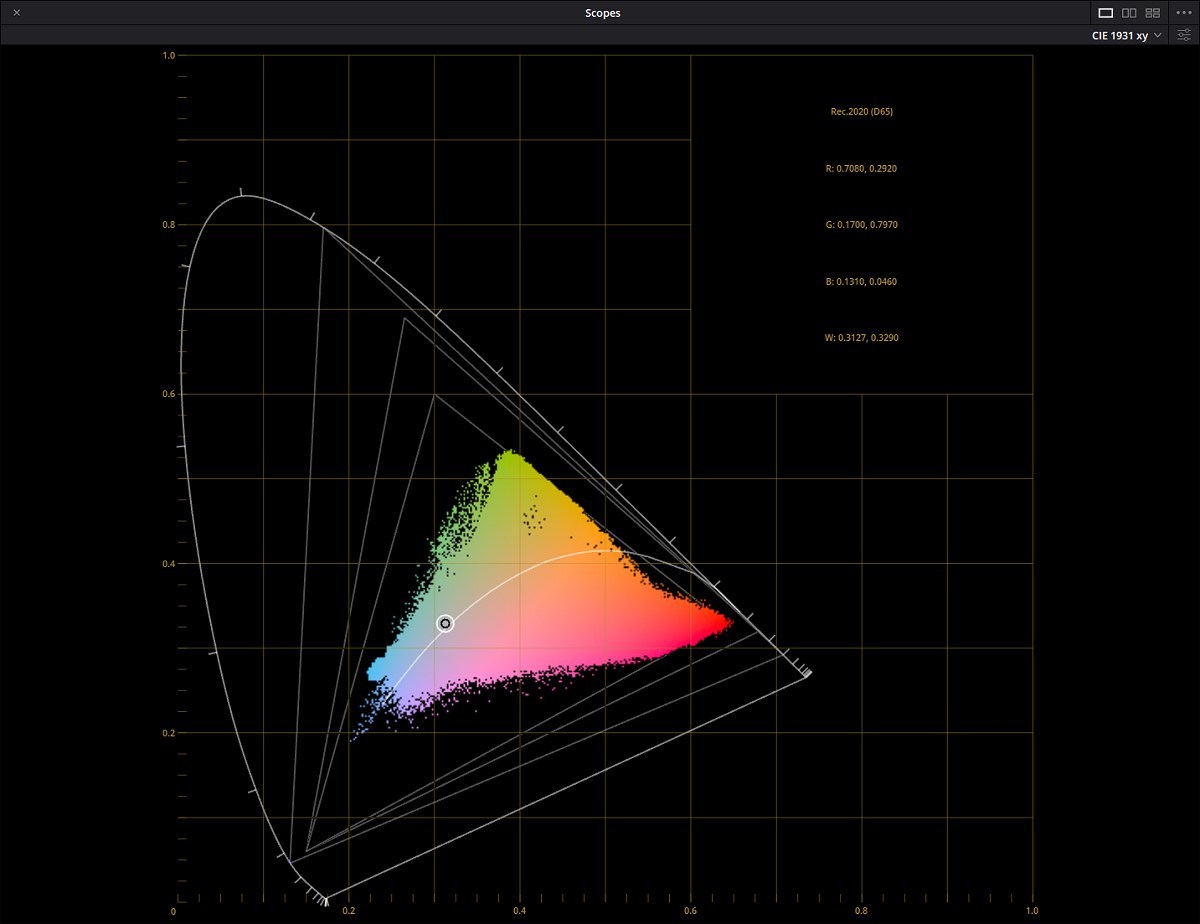
Task: Click the Scopes window title
Action: pyautogui.click(x=602, y=13)
